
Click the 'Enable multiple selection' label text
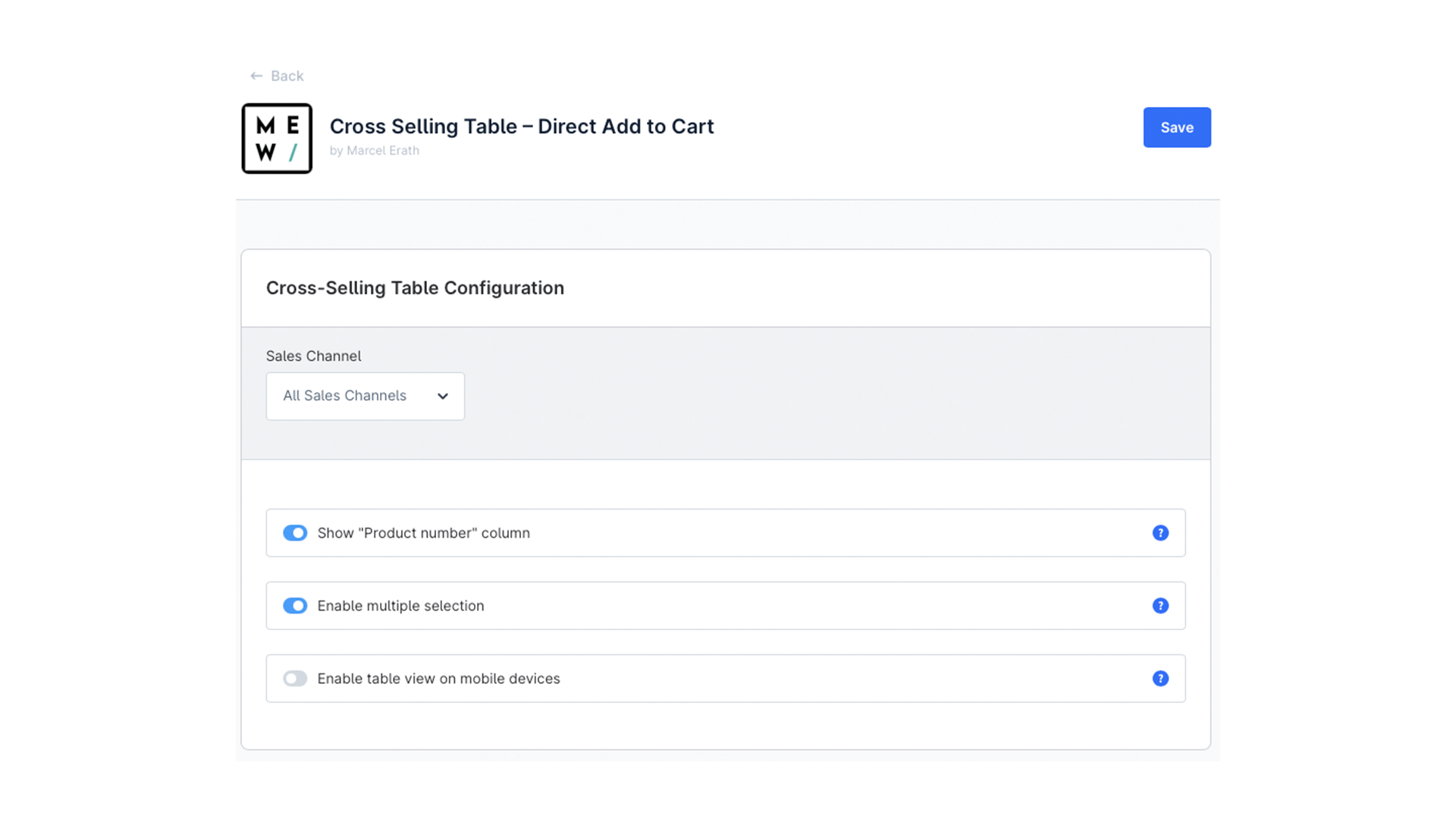(400, 606)
